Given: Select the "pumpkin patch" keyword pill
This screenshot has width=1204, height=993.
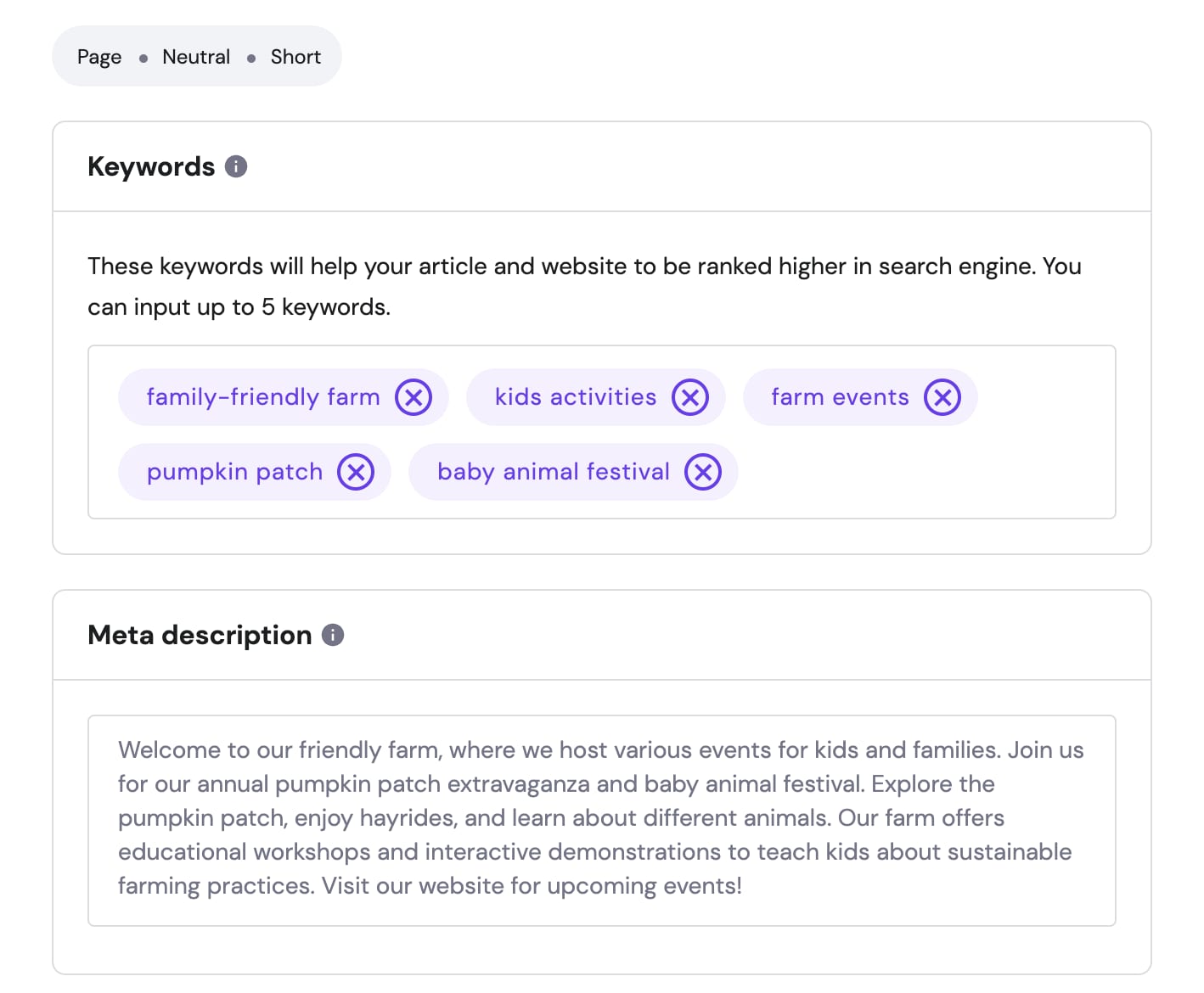Looking at the screenshot, I should click(x=234, y=472).
